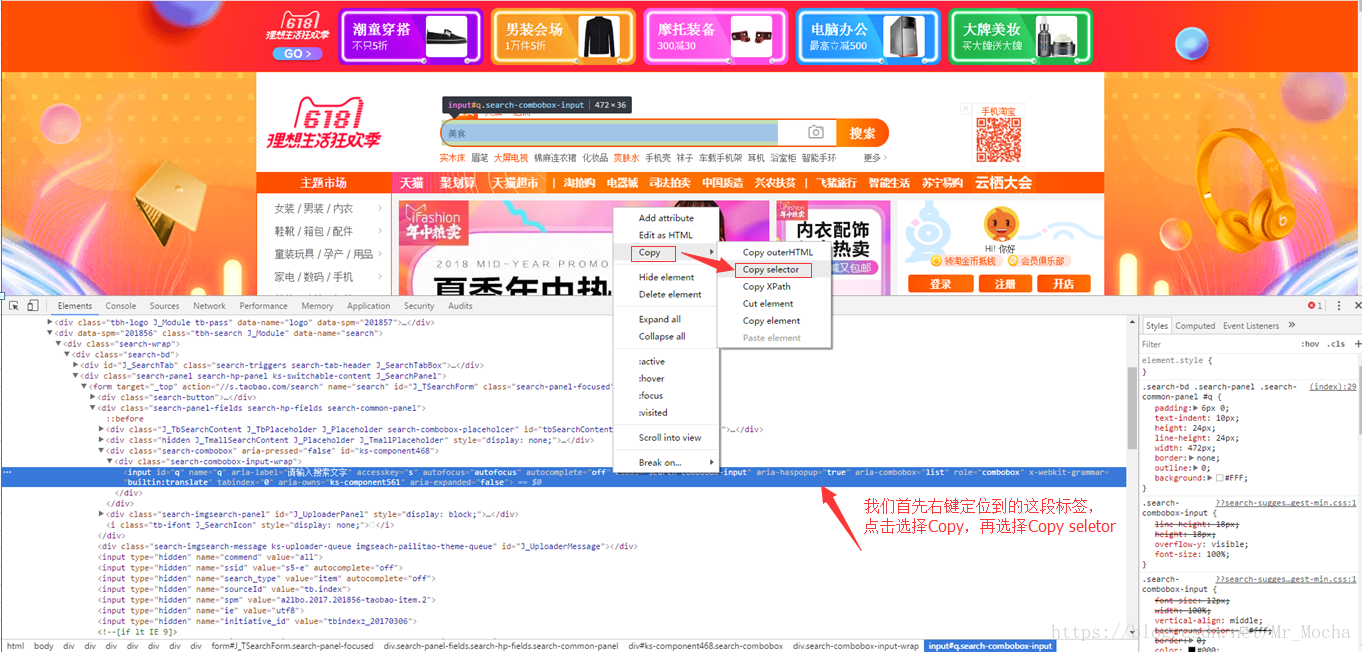Viewport: 1362px width, 652px height.
Task: Open the DevTools three-dot customize menu
Action: point(1337,305)
